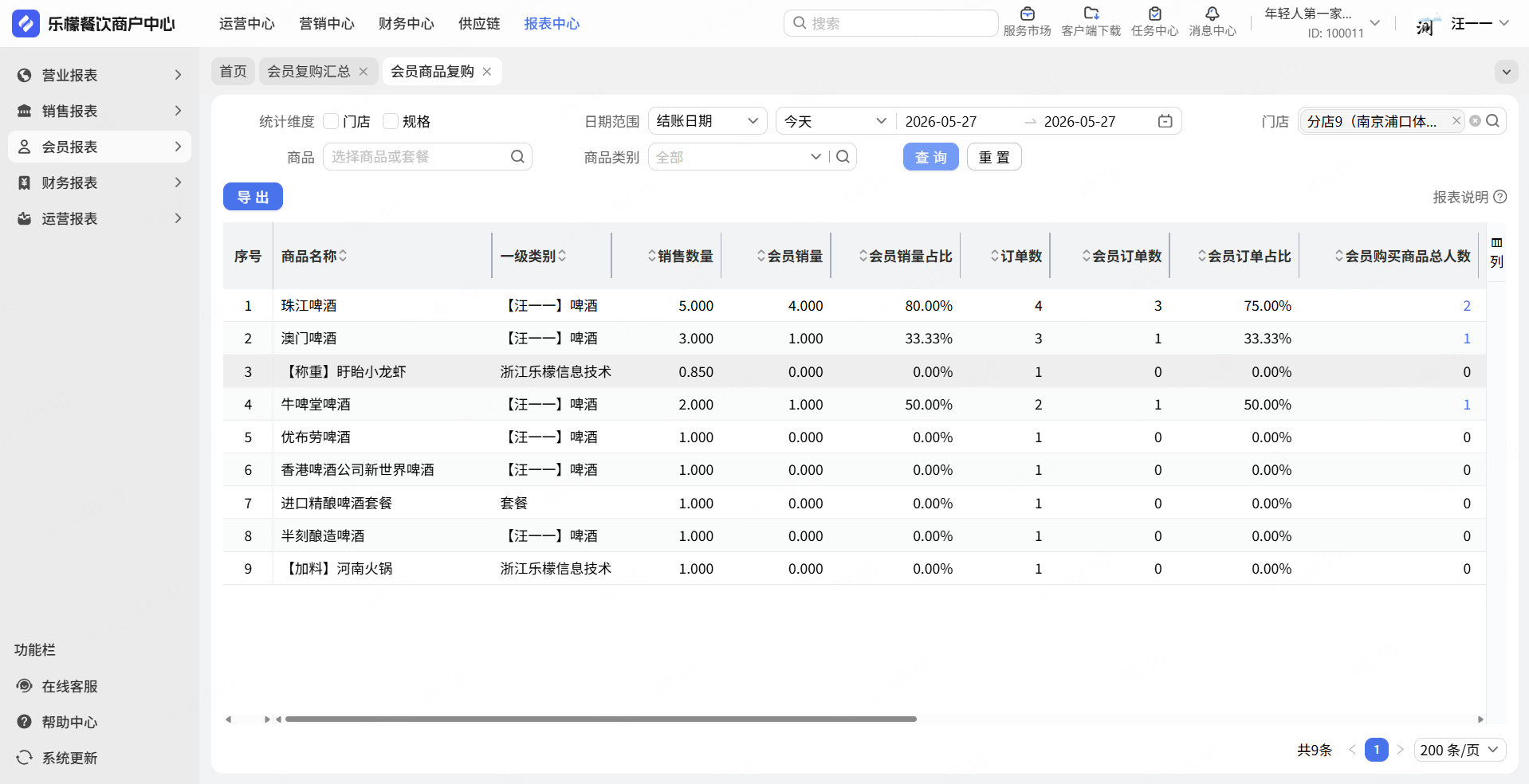This screenshot has width=1529, height=784.
Task: Click the 客户端下载 client download icon
Action: 1091,14
